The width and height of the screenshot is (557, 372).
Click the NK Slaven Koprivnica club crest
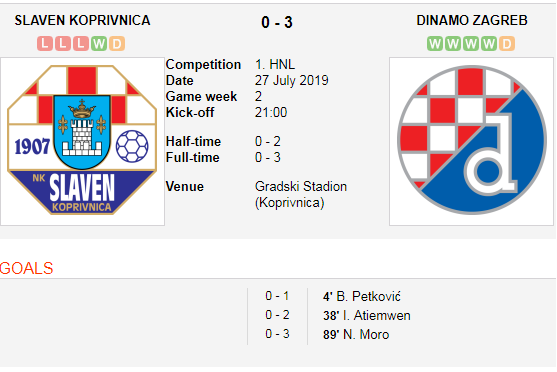coord(82,141)
